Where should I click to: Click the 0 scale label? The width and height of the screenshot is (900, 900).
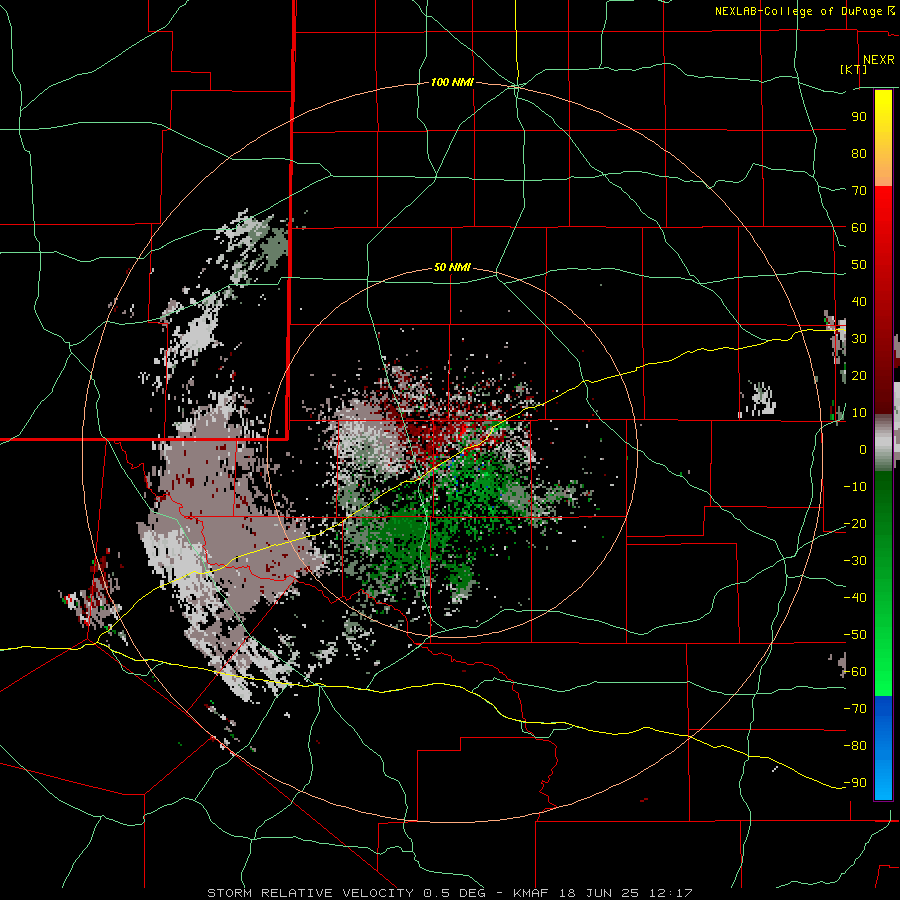click(863, 449)
